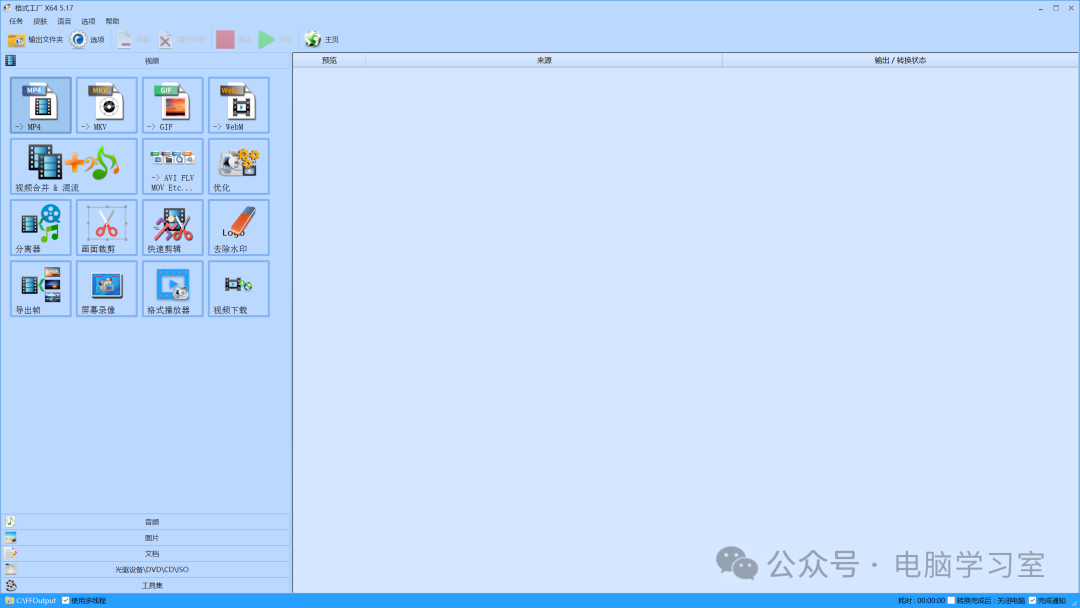Screen dimensions: 1080x608
Task: Choose the GIF conversion icon
Action: pyautogui.click(x=173, y=105)
